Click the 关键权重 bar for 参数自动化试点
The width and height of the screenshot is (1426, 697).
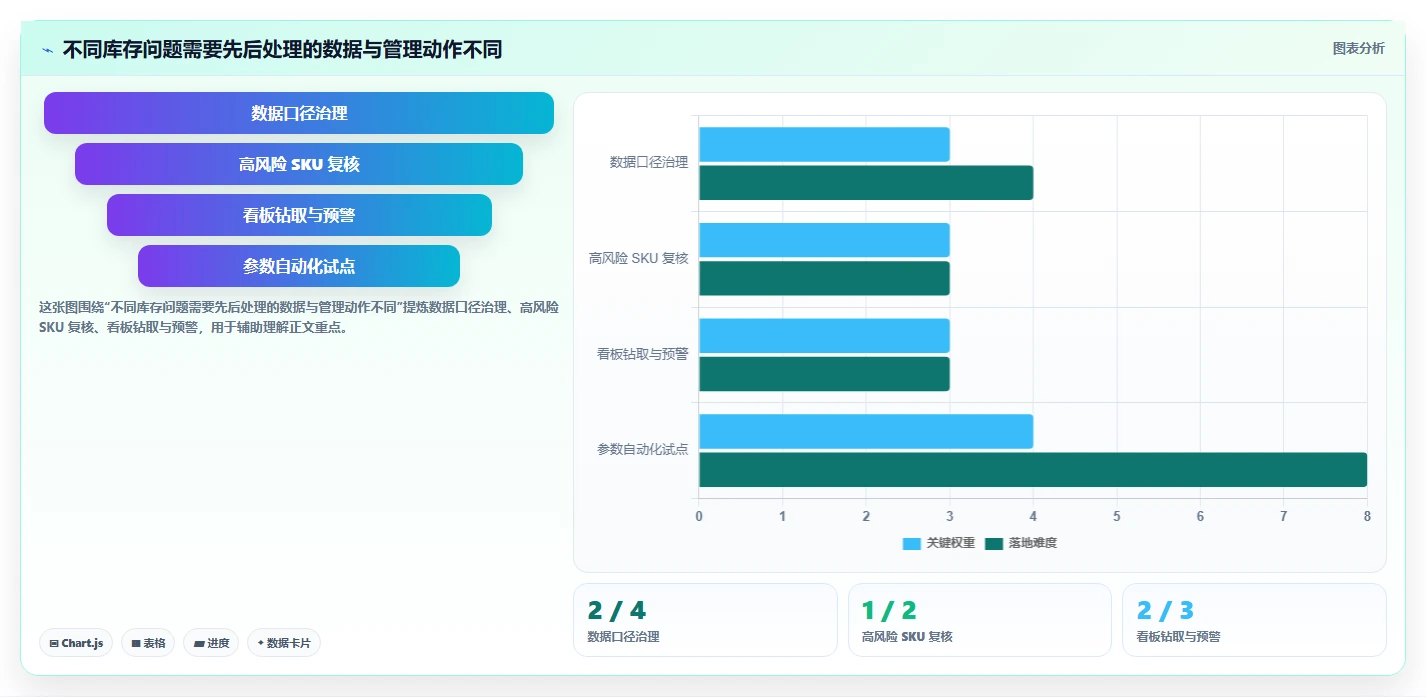pos(866,432)
